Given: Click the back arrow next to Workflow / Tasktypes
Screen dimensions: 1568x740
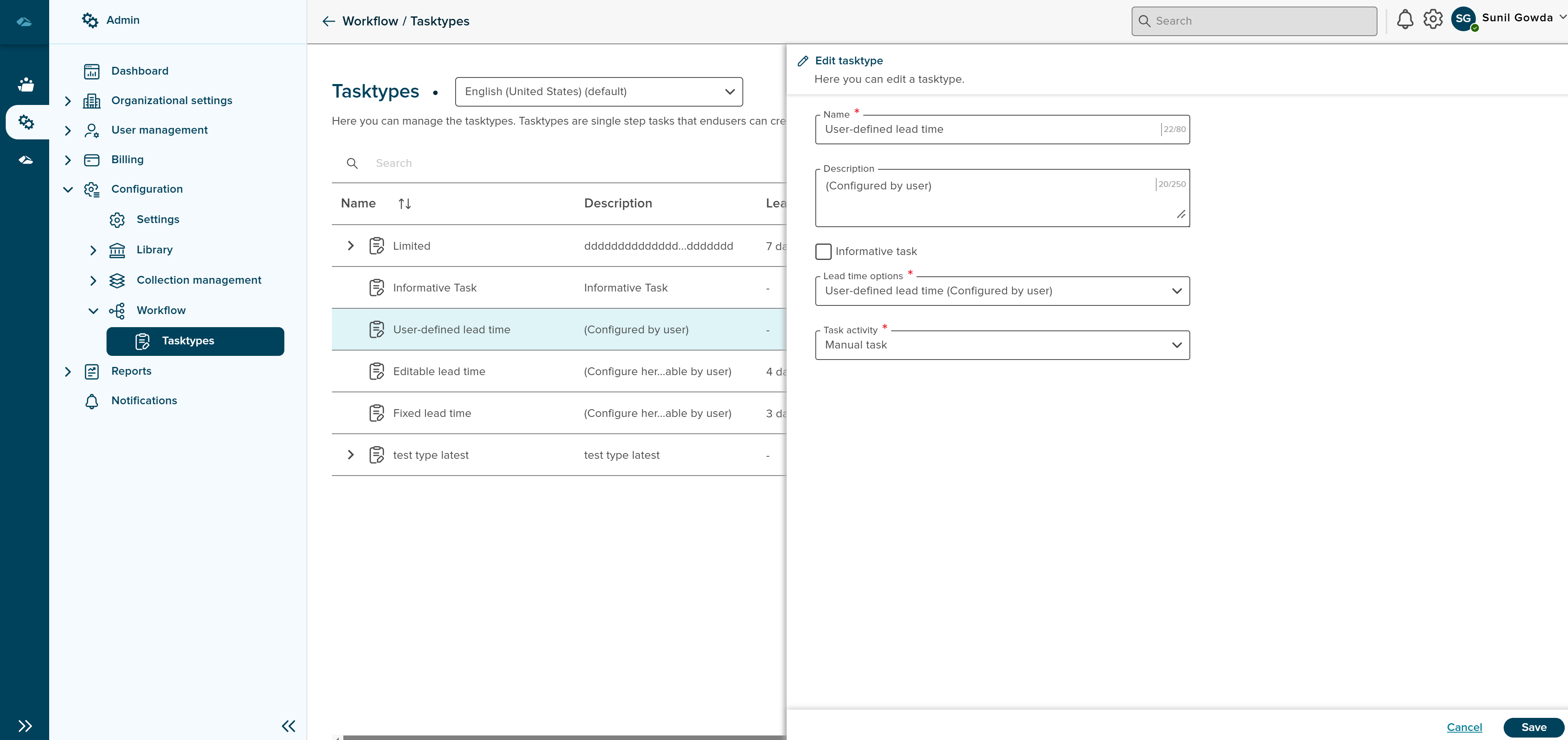Looking at the screenshot, I should coord(329,21).
